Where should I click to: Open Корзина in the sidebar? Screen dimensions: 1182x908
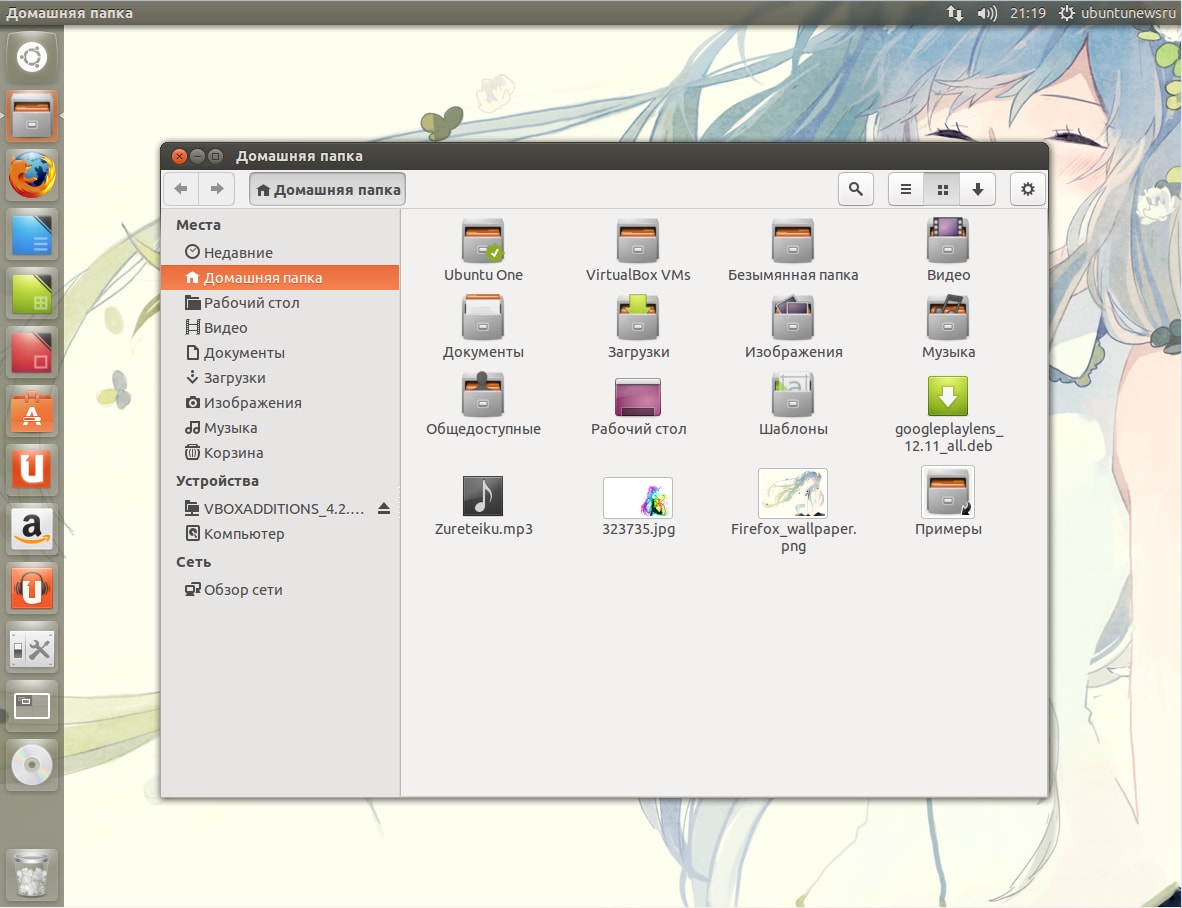click(x=280, y=452)
